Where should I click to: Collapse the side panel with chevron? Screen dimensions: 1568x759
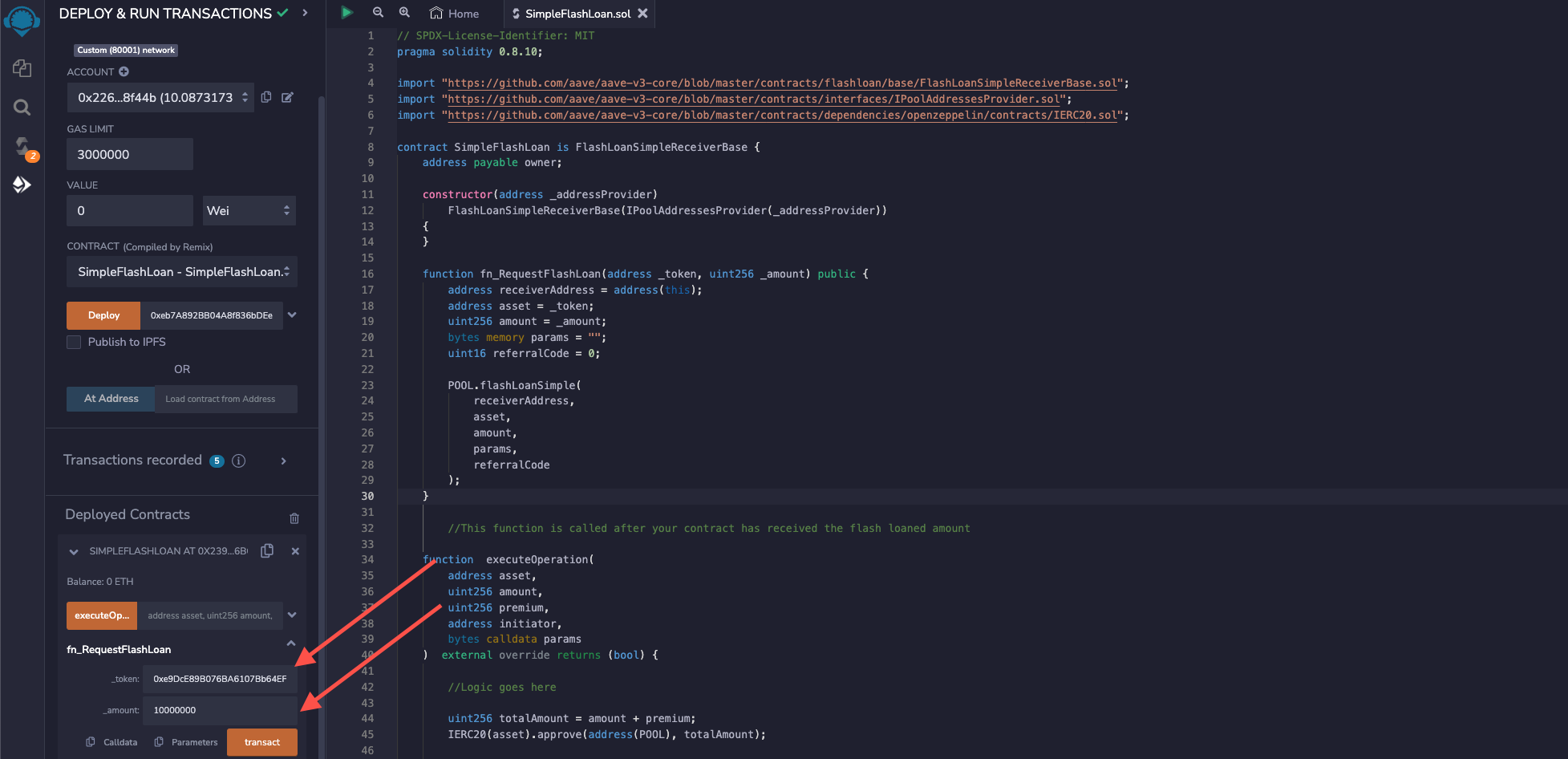pos(305,13)
